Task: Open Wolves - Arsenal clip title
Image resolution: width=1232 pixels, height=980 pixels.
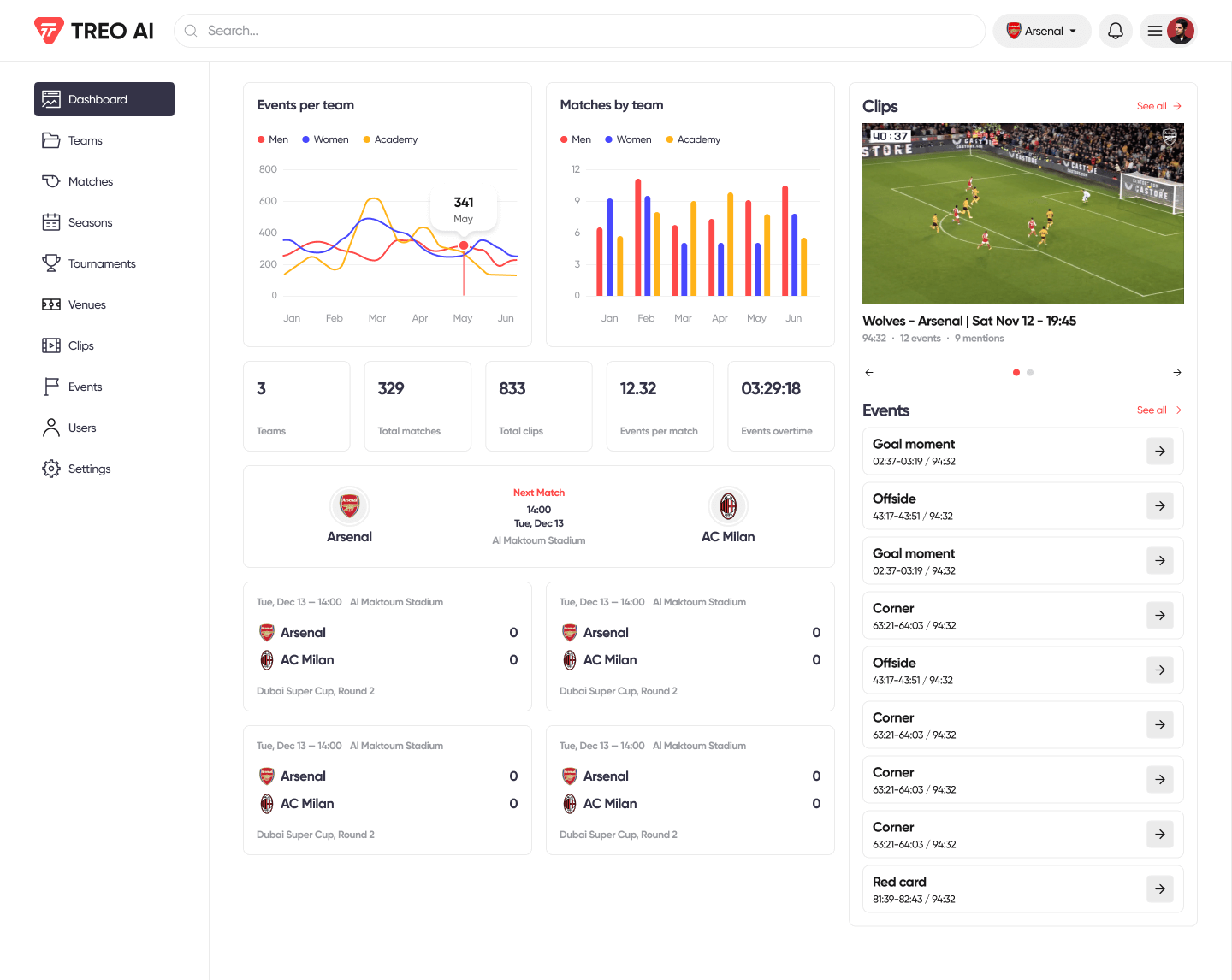Action: click(x=969, y=321)
